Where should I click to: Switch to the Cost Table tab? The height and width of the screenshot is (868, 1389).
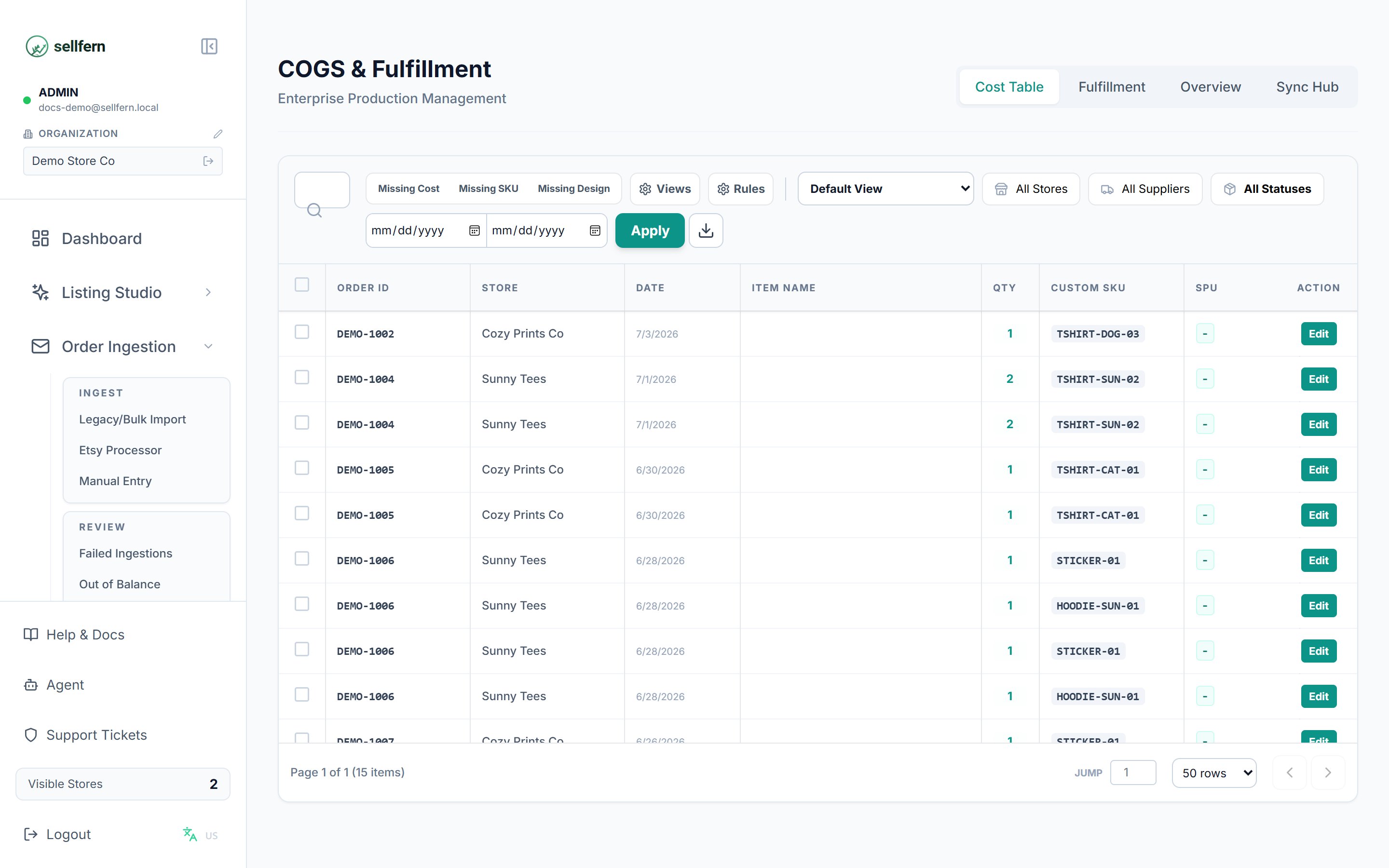tap(1009, 87)
